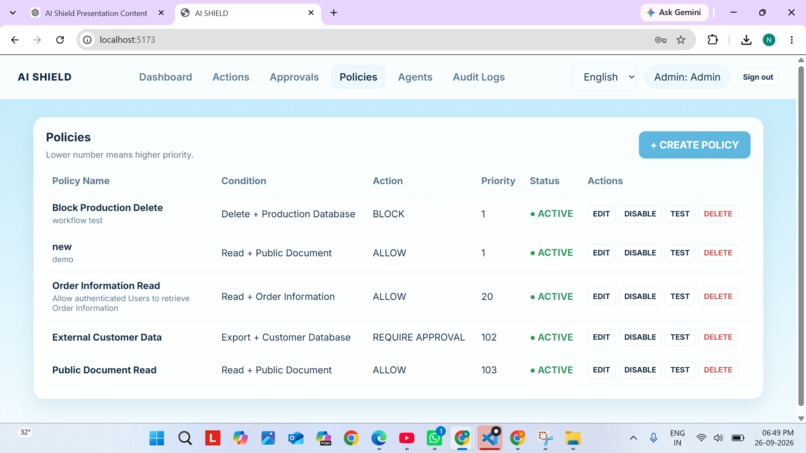This screenshot has width=806, height=453.
Task: Open WhatsApp from the taskbar
Action: (434, 438)
